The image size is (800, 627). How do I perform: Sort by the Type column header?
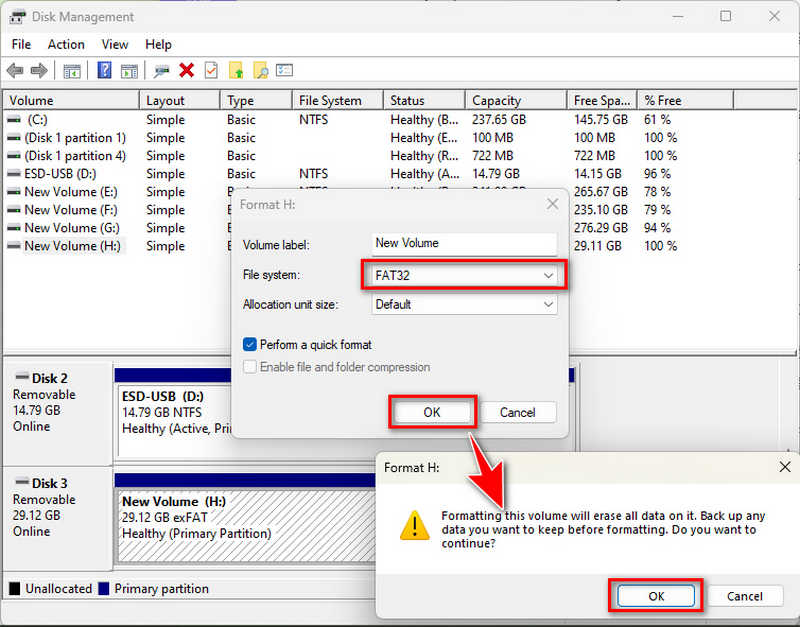257,101
